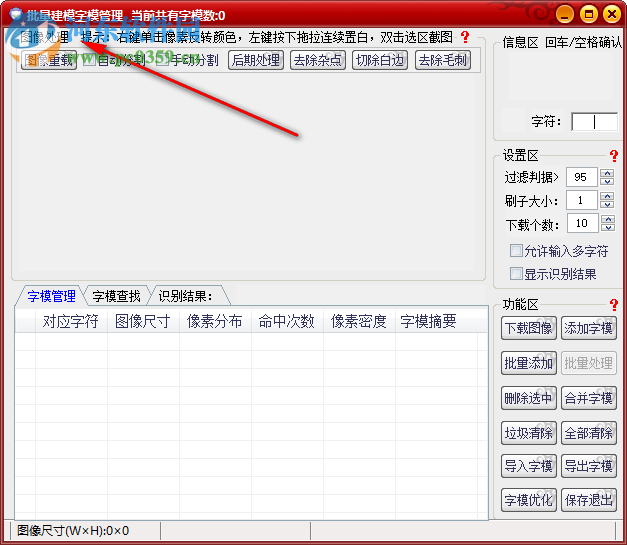Click the 像素密度 column header
The width and height of the screenshot is (627, 545).
359,321
